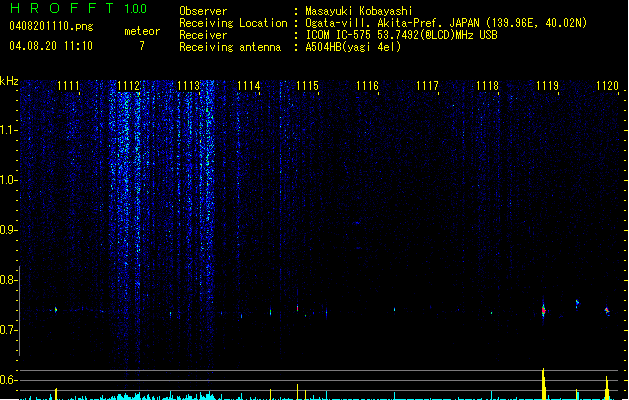Click the 1119 time axis marker
Image resolution: width=629 pixels, height=400 pixels.
[x=547, y=86]
